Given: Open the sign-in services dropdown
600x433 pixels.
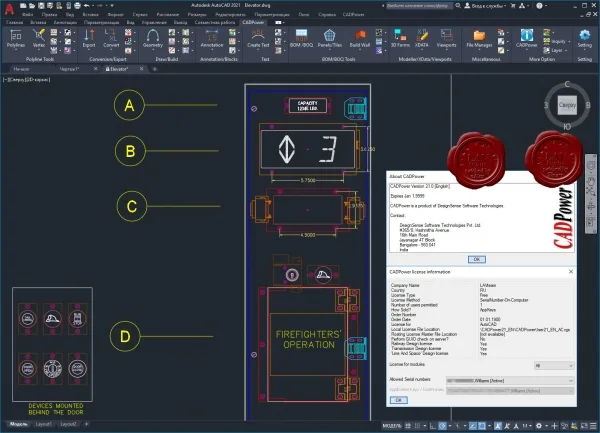Looking at the screenshot, I should (484, 6).
